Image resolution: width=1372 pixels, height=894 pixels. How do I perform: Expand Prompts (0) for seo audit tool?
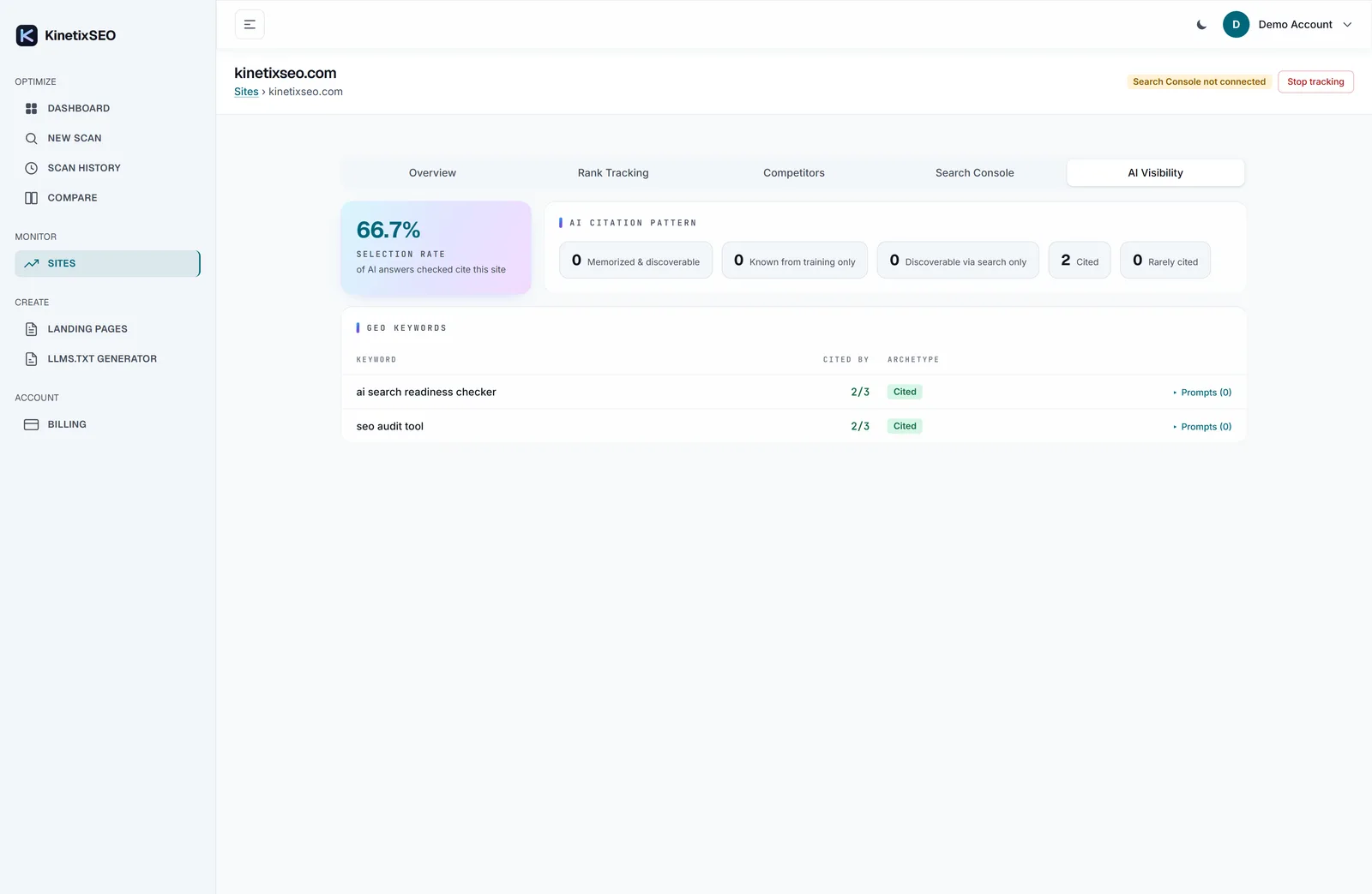point(1202,427)
